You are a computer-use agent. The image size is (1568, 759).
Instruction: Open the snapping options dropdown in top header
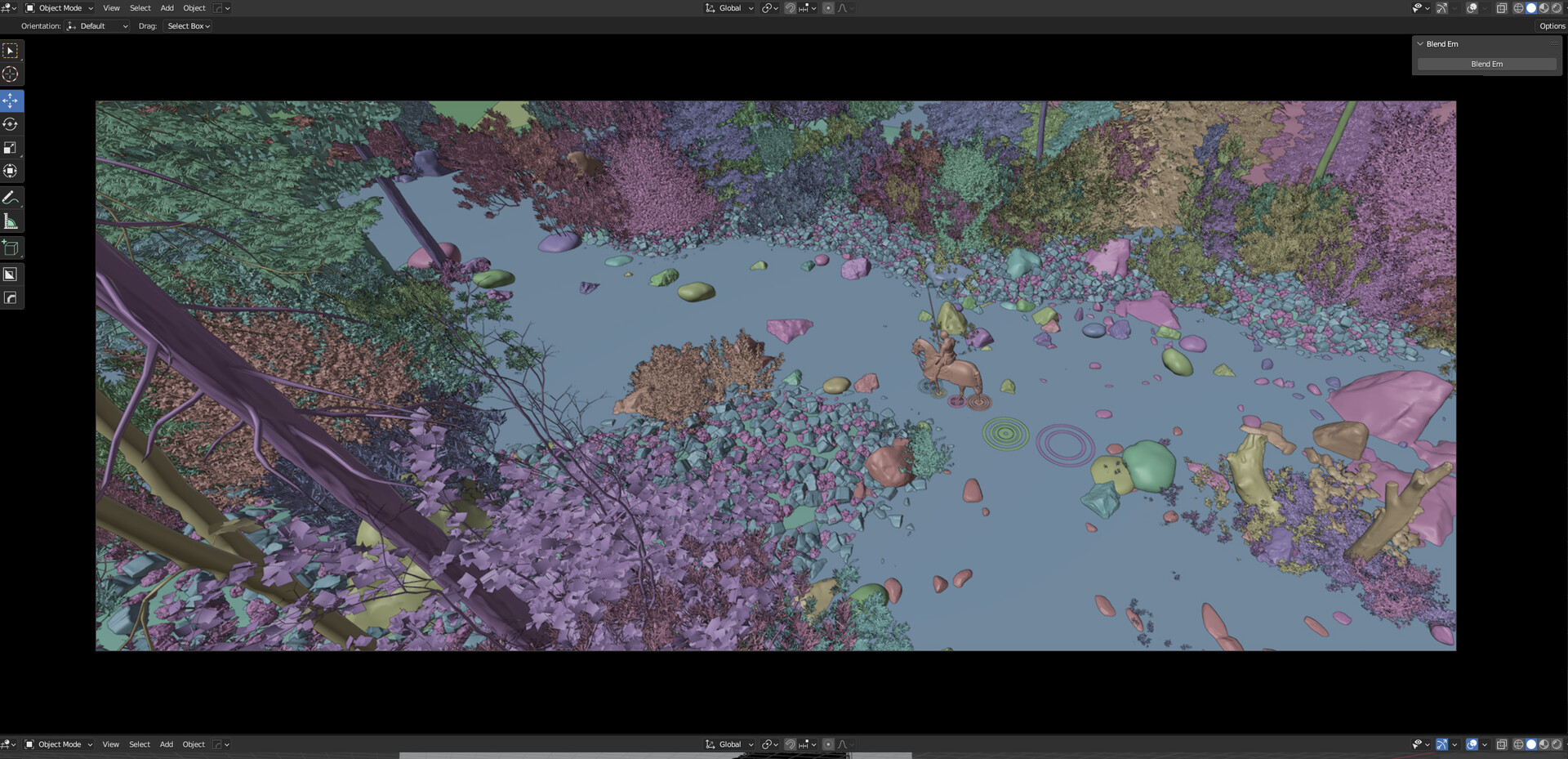pyautogui.click(x=808, y=8)
